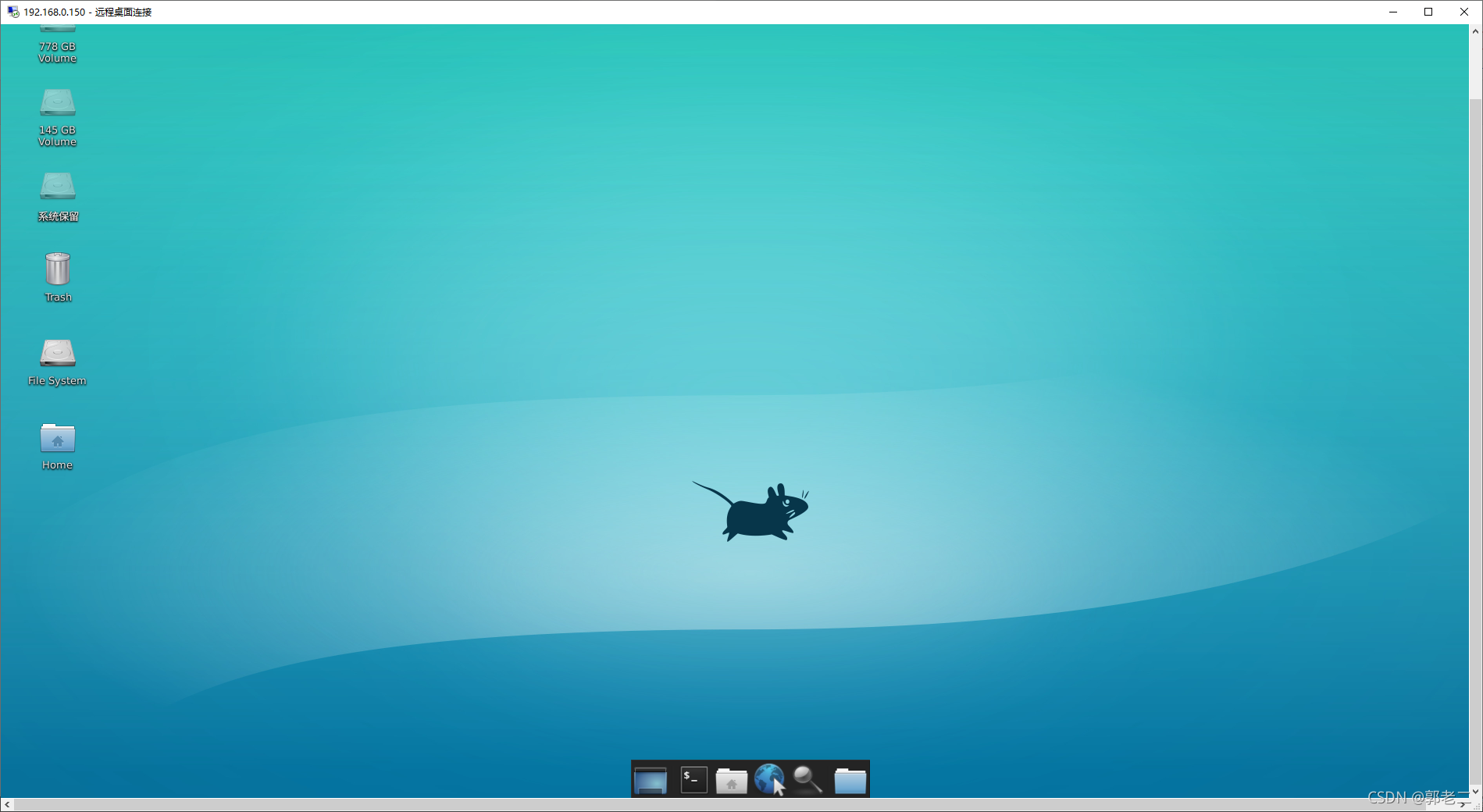
Task: Select the Trash icon on the desktop
Action: click(58, 269)
